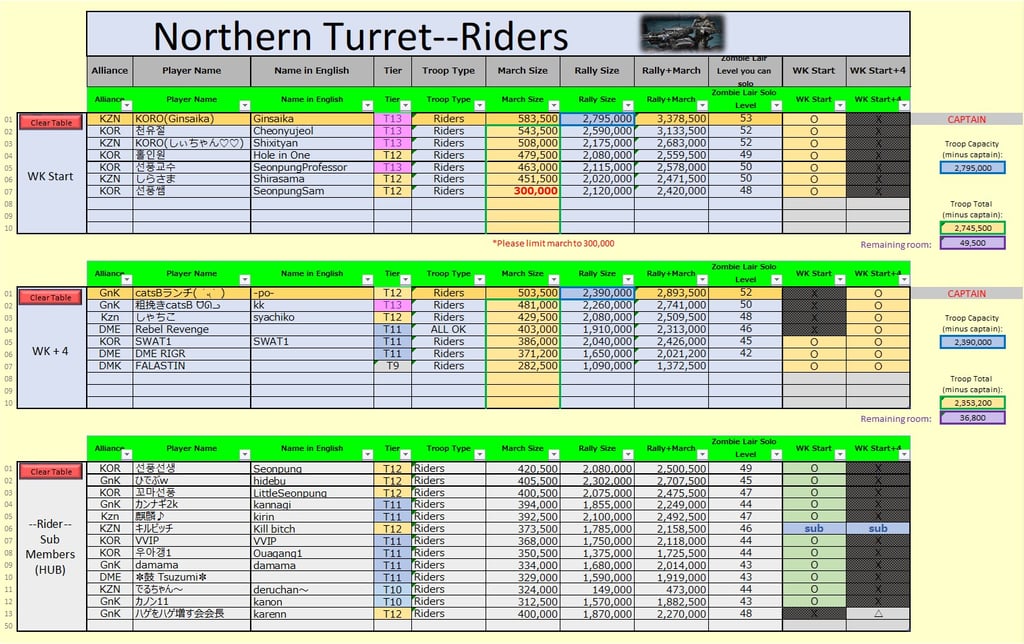Open Alliance filter dropdown in WK Start table
The width and height of the screenshot is (1024, 644).
127,105
